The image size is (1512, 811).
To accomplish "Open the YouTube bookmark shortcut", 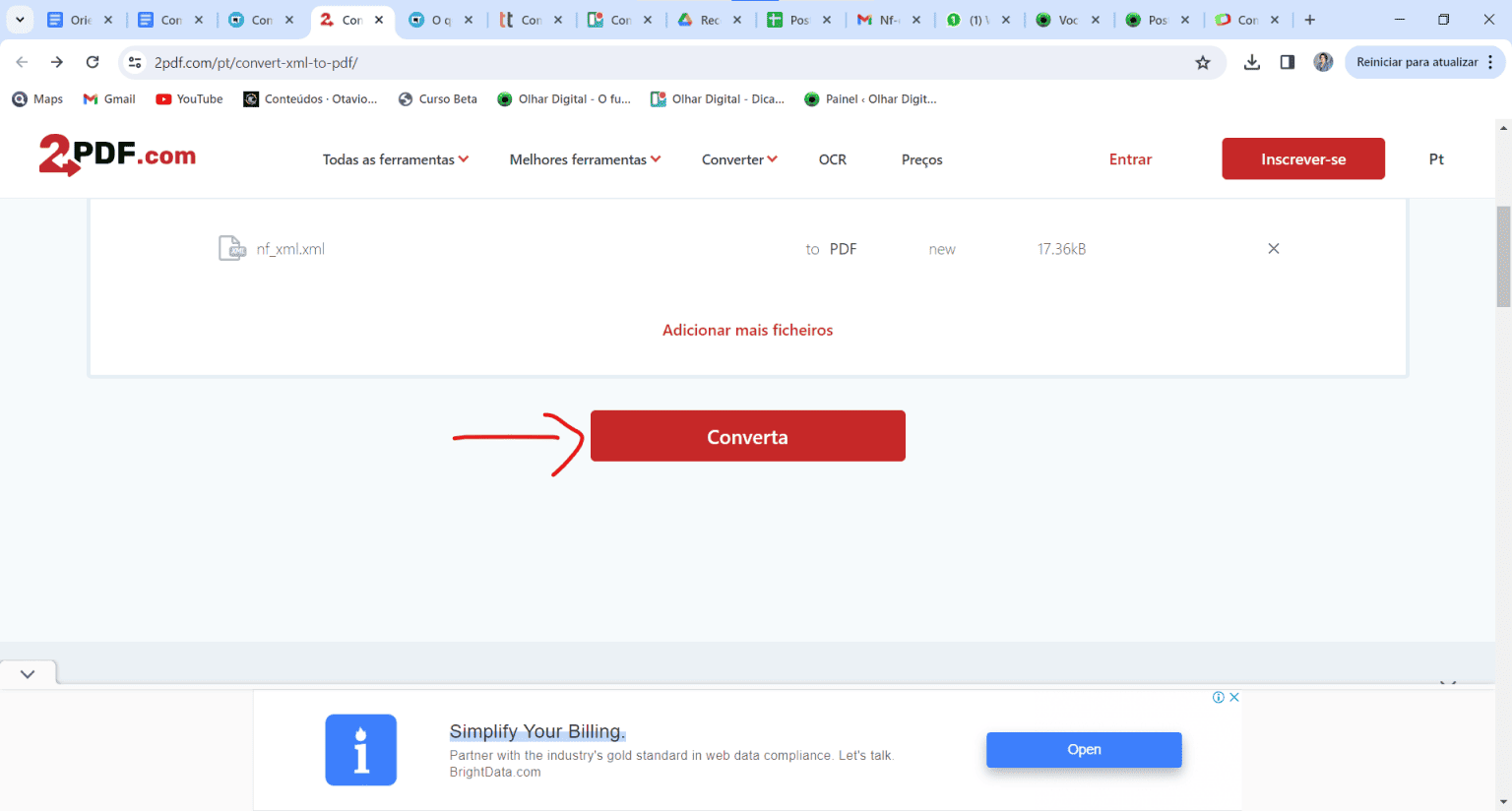I will click(x=189, y=98).
